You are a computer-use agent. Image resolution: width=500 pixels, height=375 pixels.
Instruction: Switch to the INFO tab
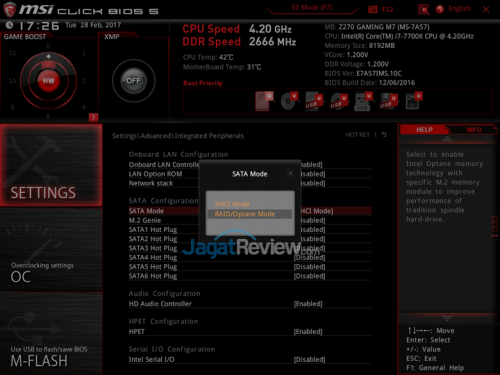(x=474, y=130)
